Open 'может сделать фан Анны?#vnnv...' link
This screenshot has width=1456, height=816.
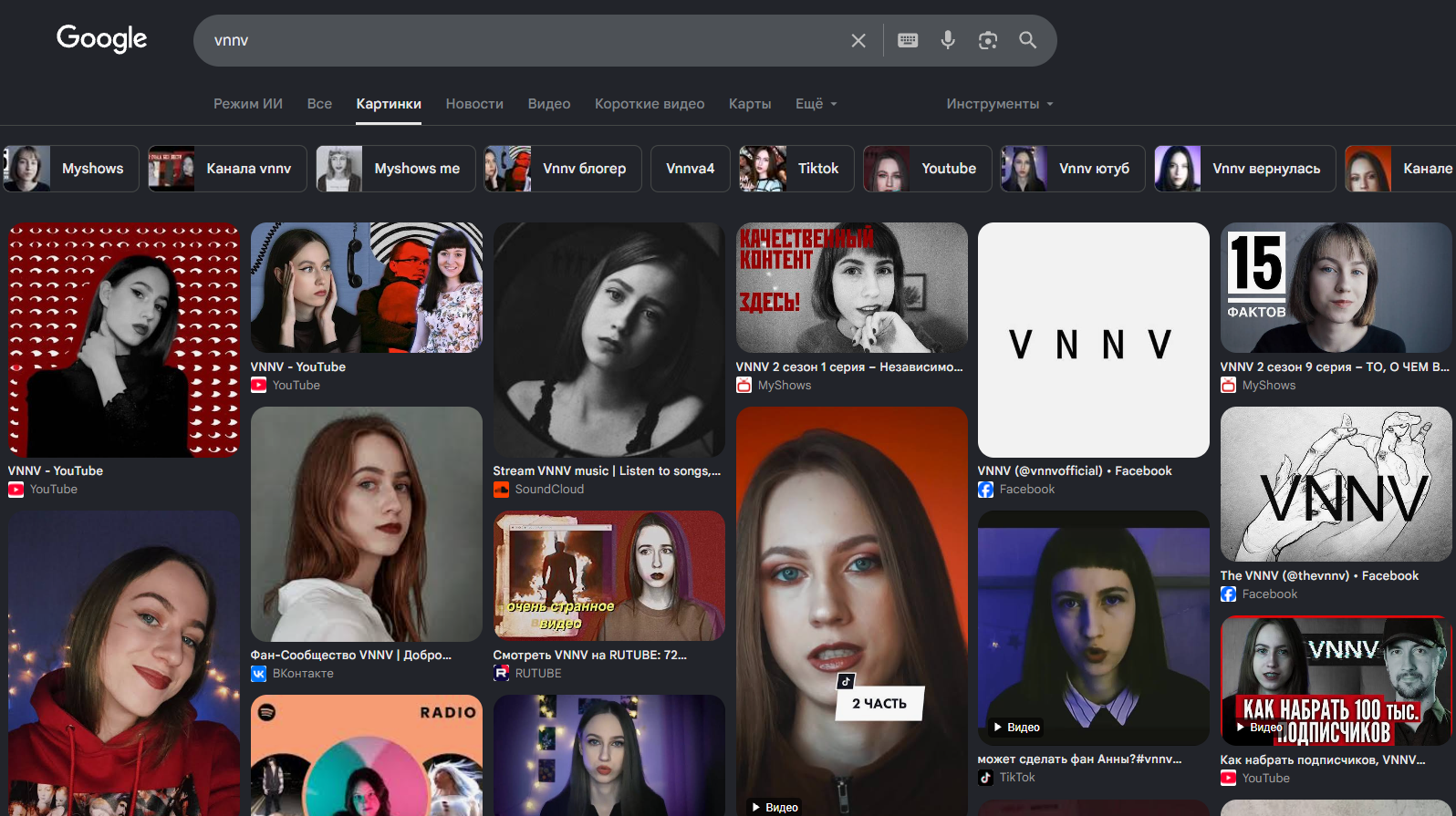click(1079, 759)
